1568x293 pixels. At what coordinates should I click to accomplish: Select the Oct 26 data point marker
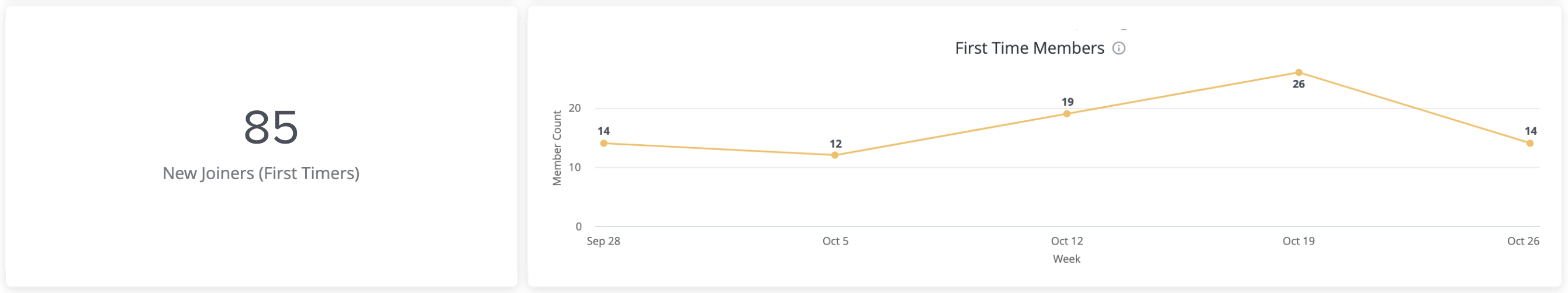click(x=1530, y=144)
